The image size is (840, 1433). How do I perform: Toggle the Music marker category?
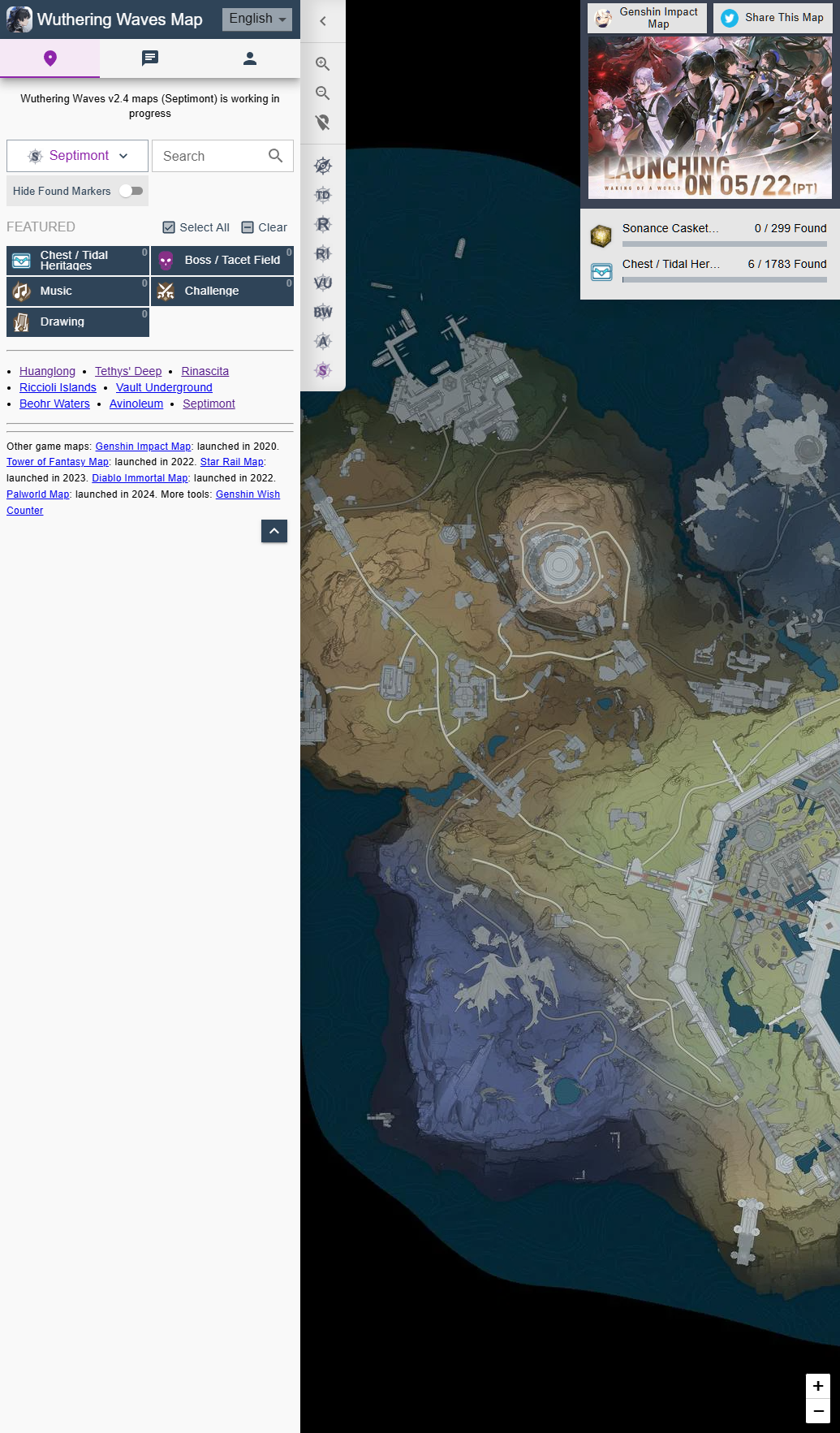pos(78,291)
